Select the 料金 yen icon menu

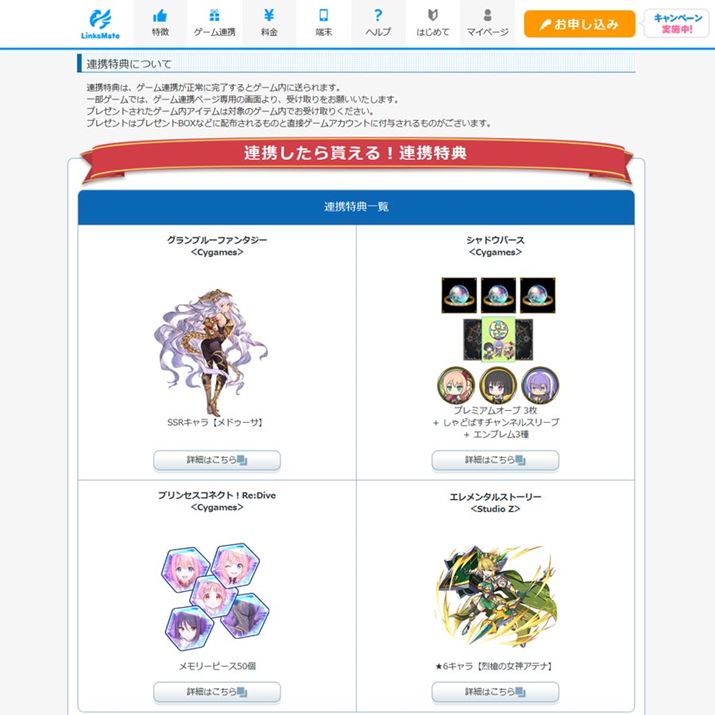[x=269, y=23]
